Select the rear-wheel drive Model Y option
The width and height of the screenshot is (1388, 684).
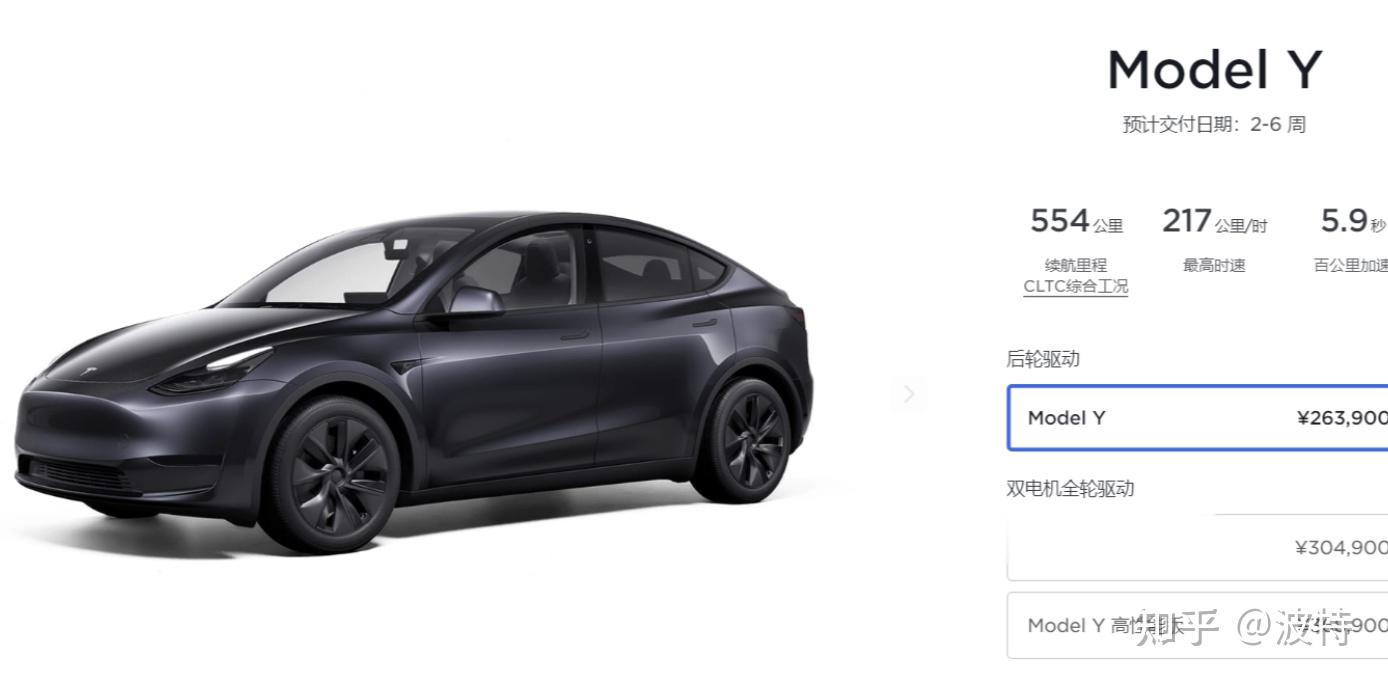point(1198,418)
